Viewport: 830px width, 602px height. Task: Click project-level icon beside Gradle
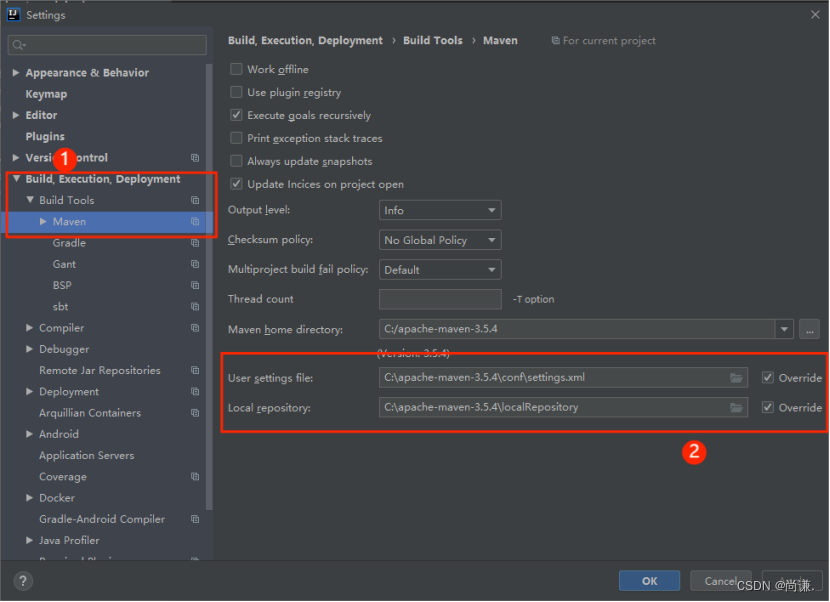point(195,243)
